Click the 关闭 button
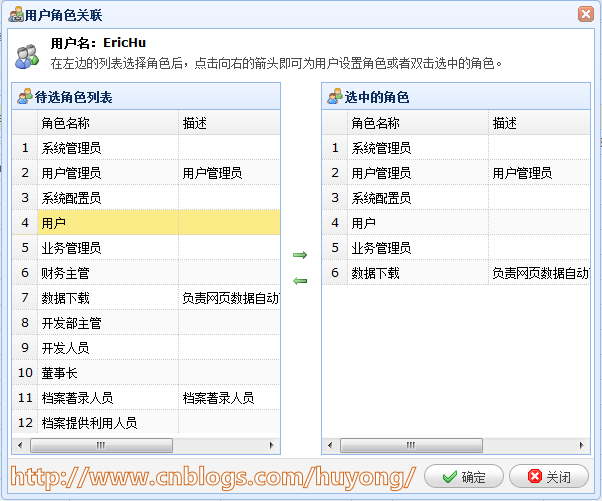 (x=549, y=476)
